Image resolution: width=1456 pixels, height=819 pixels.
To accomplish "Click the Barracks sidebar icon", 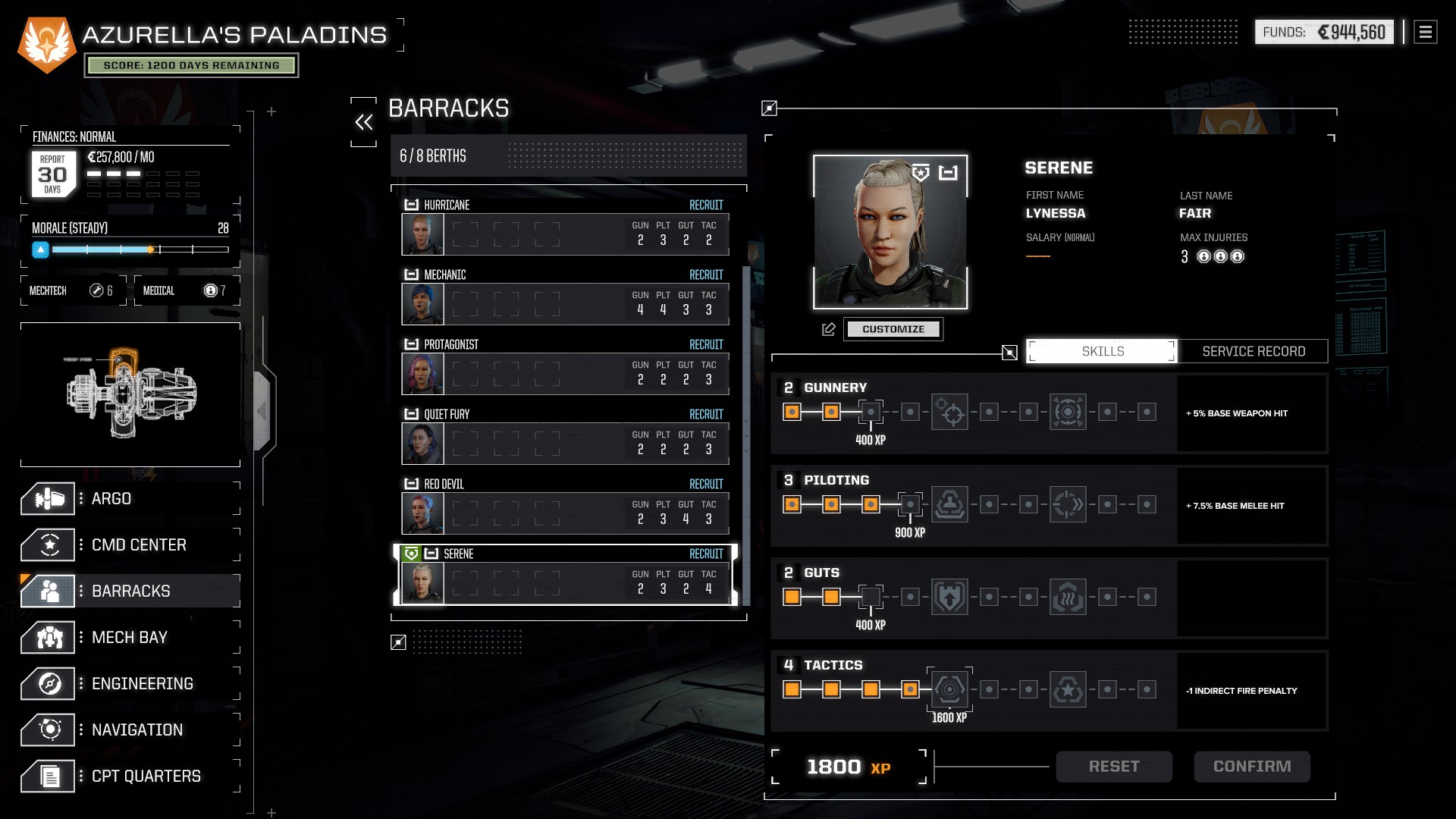I will click(50, 590).
